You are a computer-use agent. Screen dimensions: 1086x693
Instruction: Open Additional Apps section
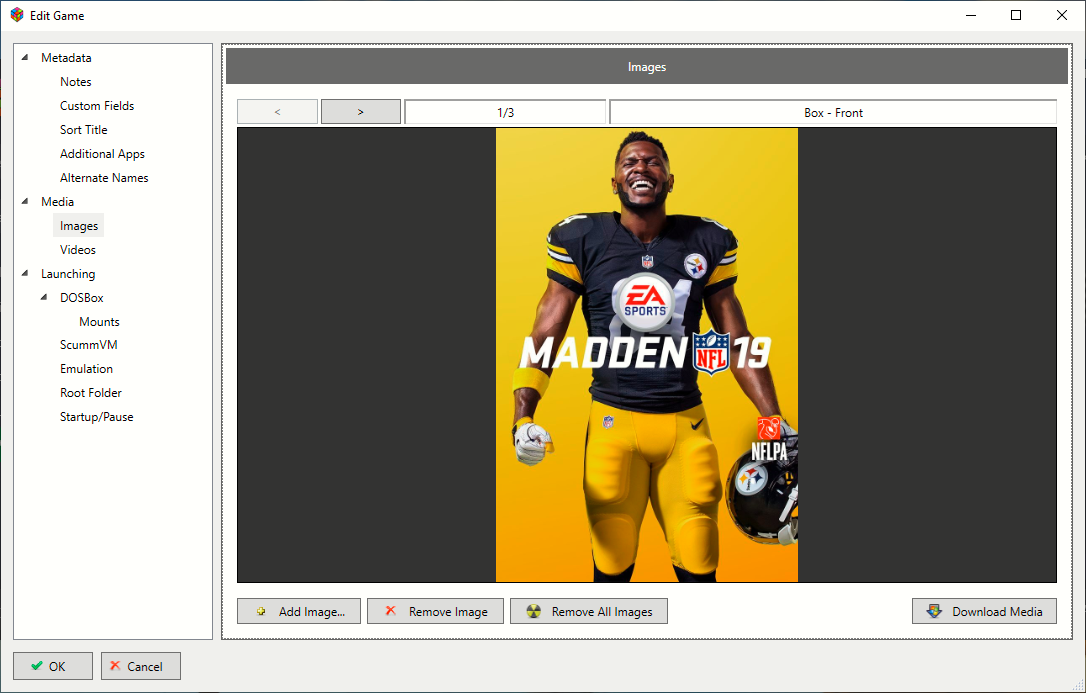point(103,154)
